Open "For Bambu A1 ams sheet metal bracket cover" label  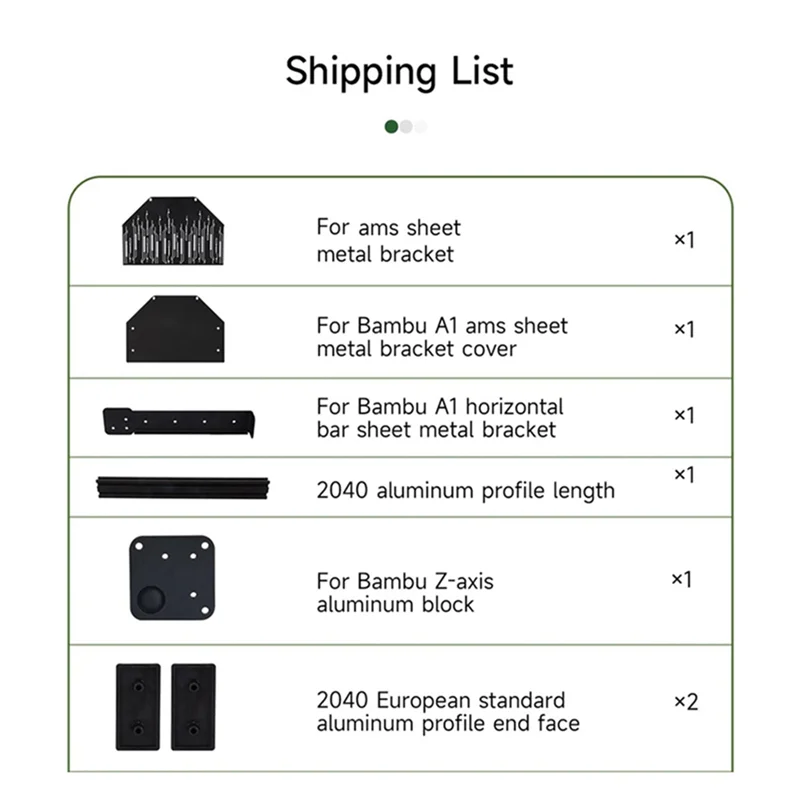coord(441,338)
